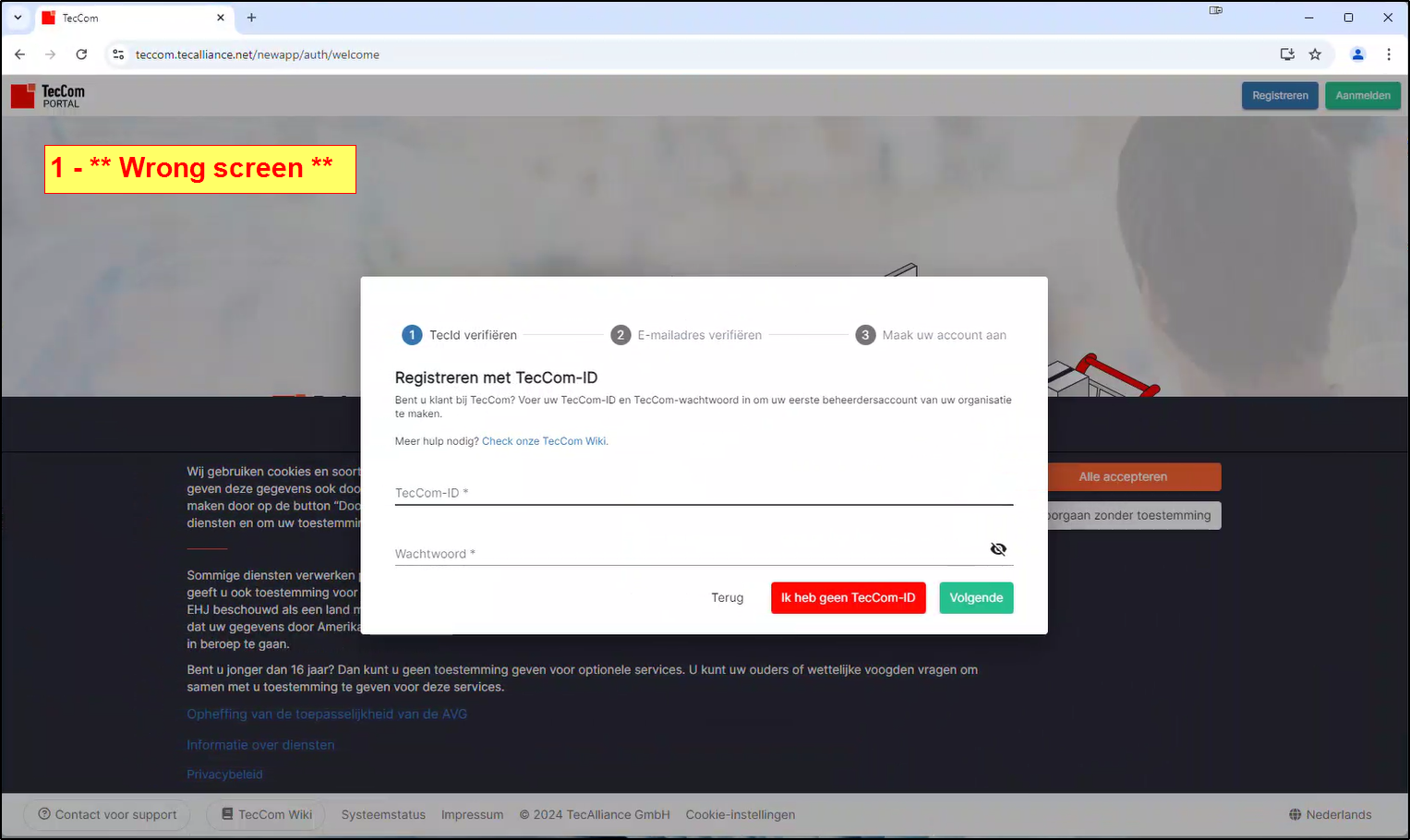Open Opheffing van de toepasselijkheid van de AVG

[x=327, y=714]
